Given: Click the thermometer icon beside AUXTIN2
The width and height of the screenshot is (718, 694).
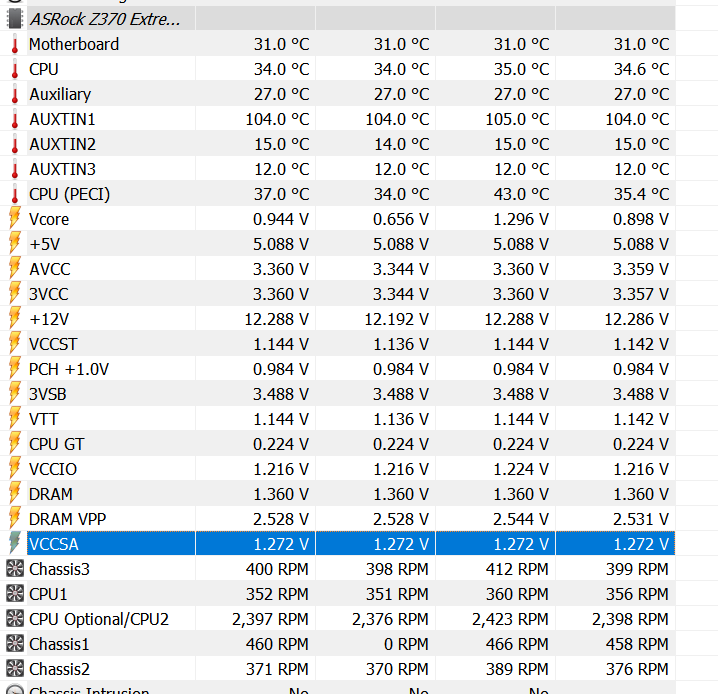Looking at the screenshot, I should coord(15,144).
